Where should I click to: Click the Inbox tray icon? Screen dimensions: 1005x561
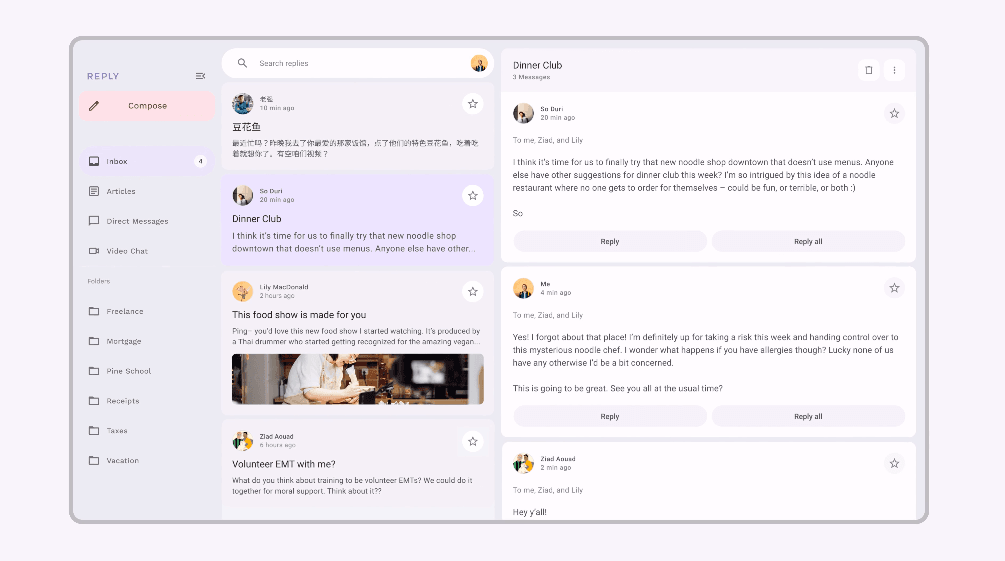[94, 161]
